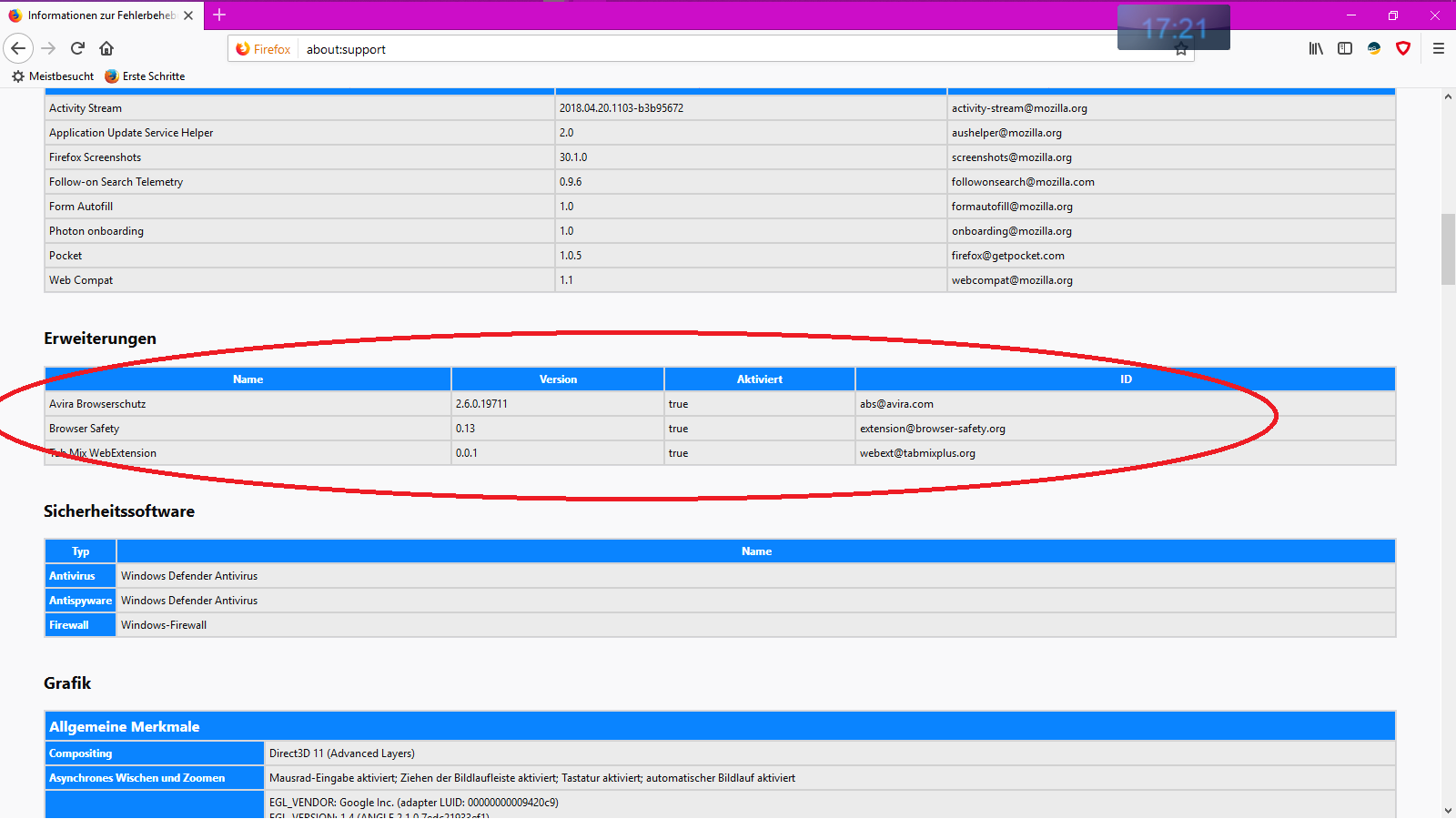This screenshot has width=1456, height=819.
Task: Open the Firefox hamburger menu
Action: (1439, 48)
